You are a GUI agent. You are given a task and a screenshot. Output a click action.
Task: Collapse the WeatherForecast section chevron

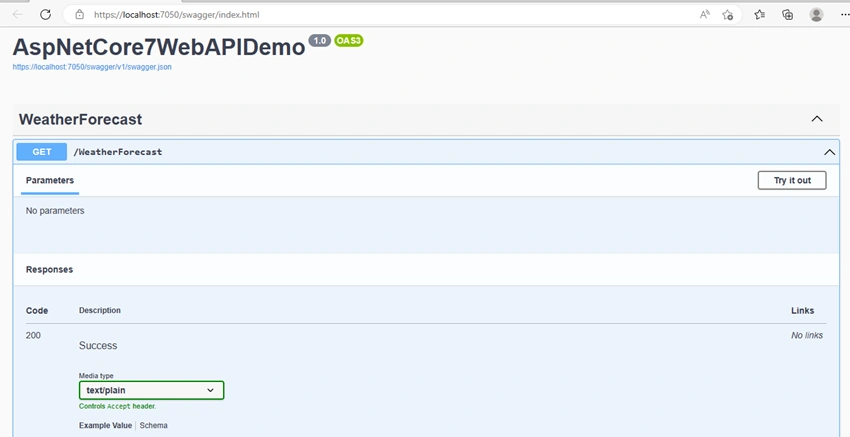[817, 119]
